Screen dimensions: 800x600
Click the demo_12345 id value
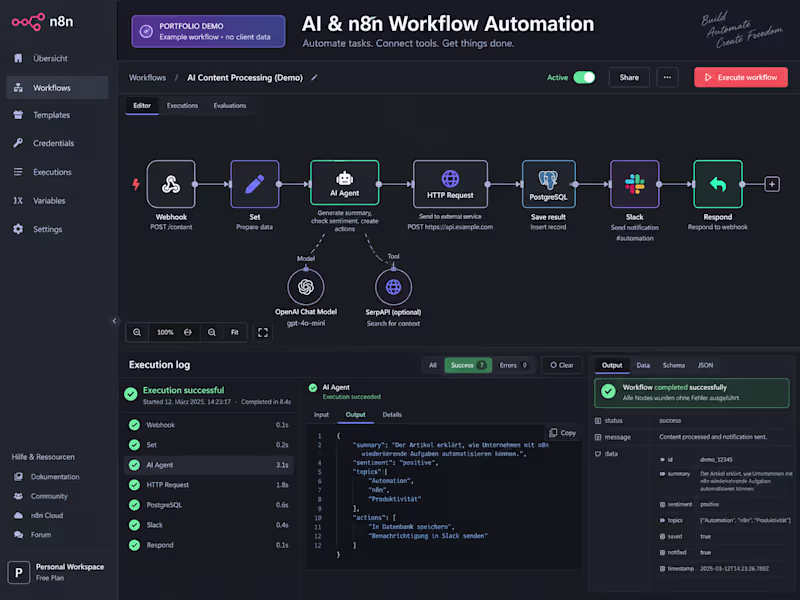(716, 460)
